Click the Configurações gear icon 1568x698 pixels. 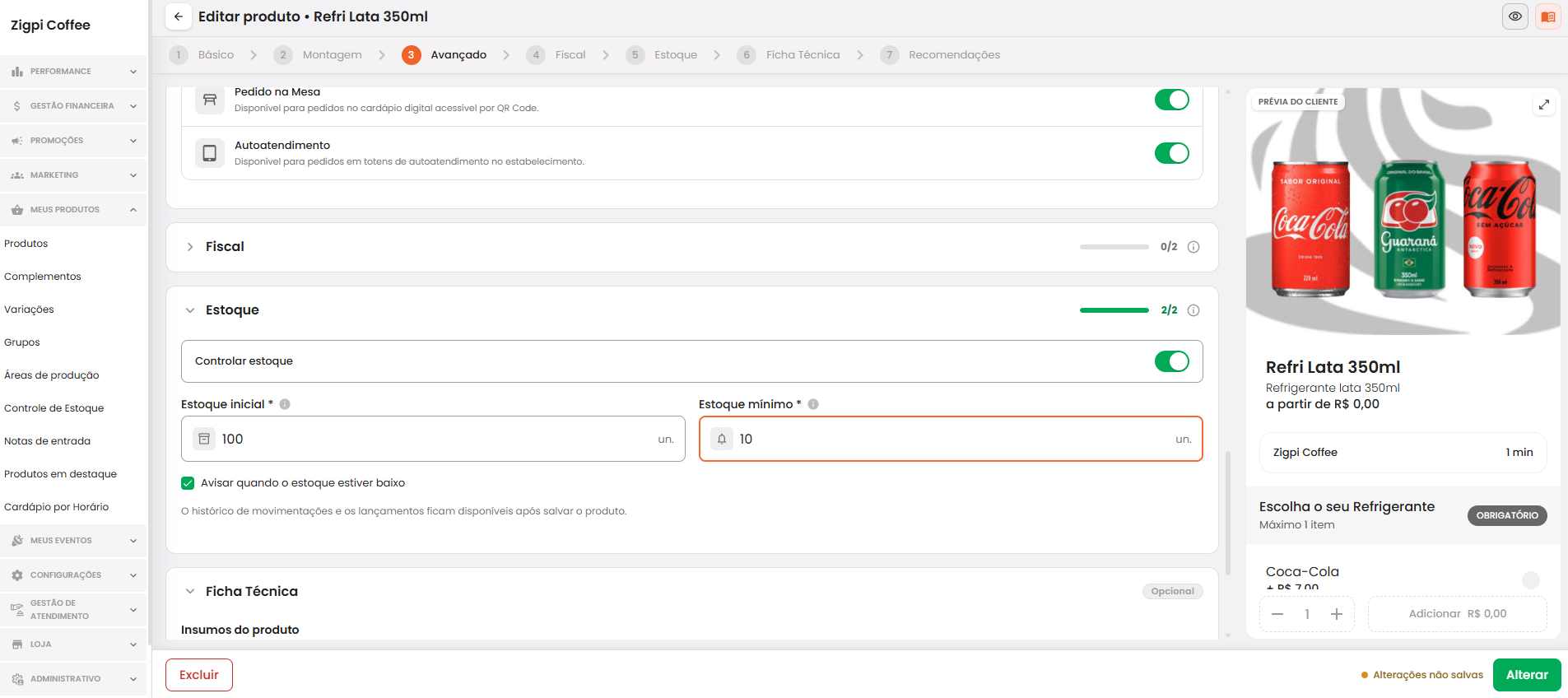click(x=17, y=575)
